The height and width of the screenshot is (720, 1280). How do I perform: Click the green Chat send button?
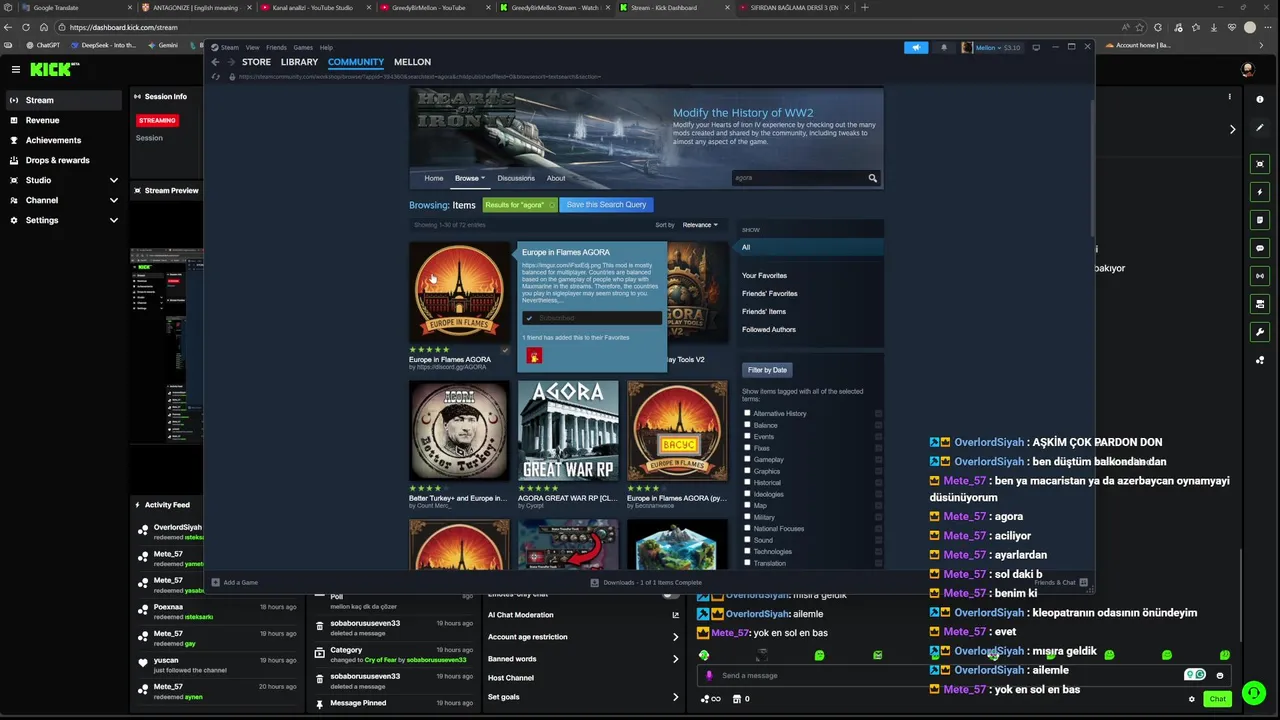pyautogui.click(x=1217, y=699)
